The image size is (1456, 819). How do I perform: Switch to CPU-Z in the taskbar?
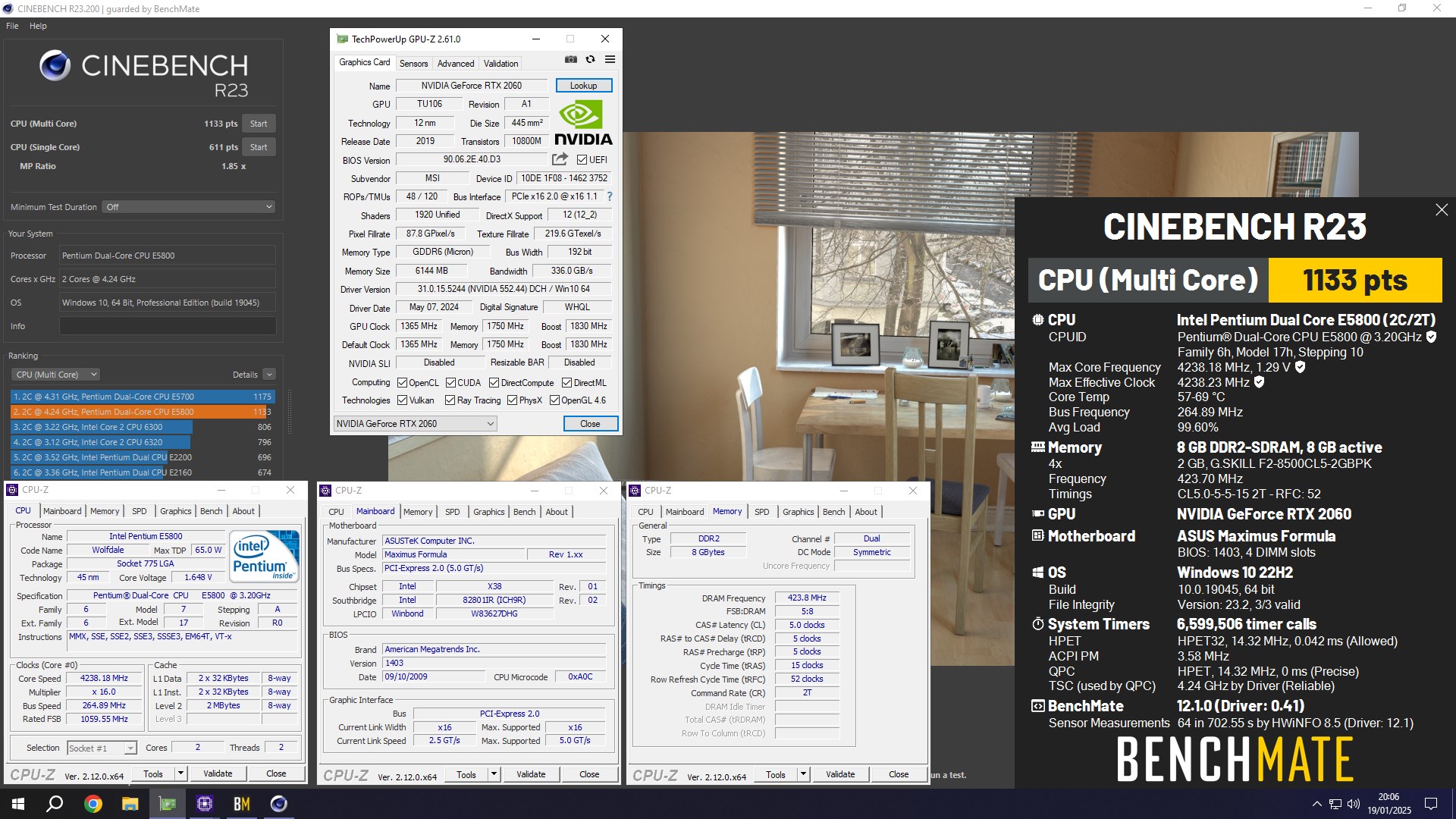[x=204, y=804]
